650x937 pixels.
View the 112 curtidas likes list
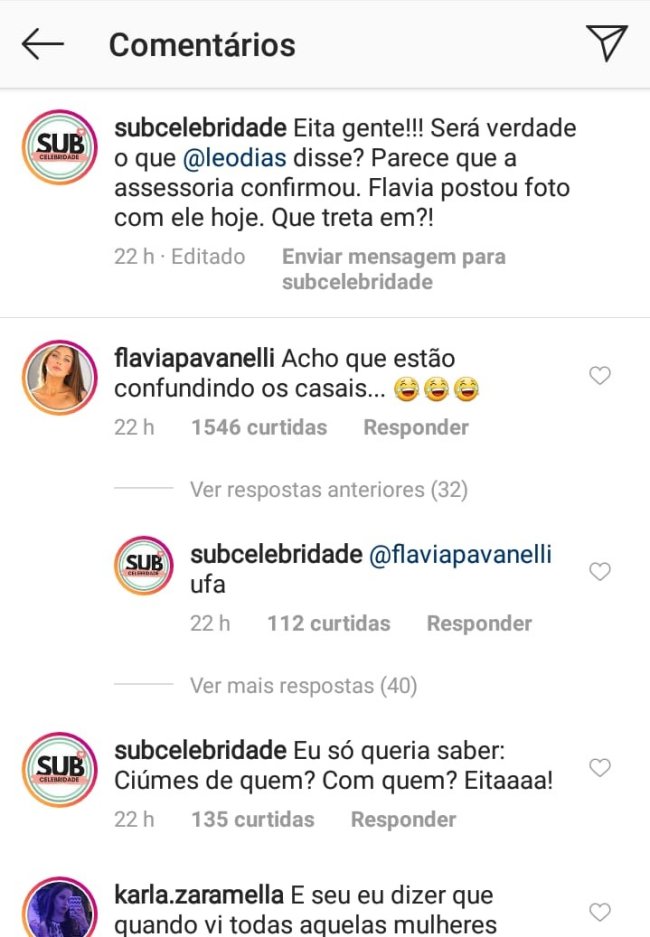click(x=329, y=623)
